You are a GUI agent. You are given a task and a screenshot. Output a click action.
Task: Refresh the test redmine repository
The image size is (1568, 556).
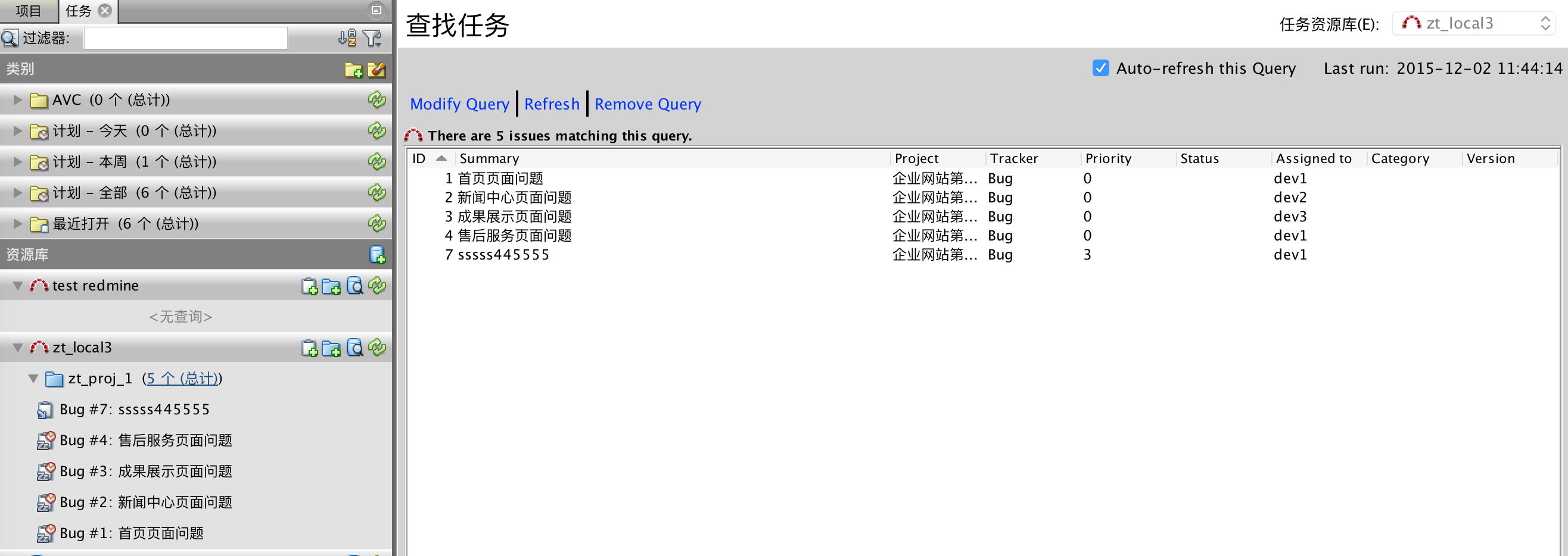point(377,286)
